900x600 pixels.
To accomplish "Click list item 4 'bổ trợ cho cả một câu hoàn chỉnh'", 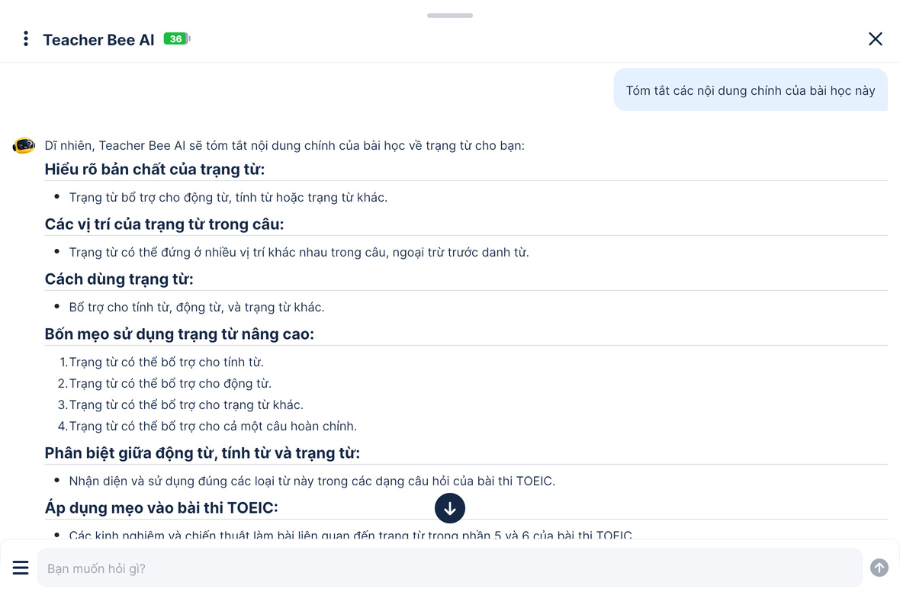I will pos(213,426).
